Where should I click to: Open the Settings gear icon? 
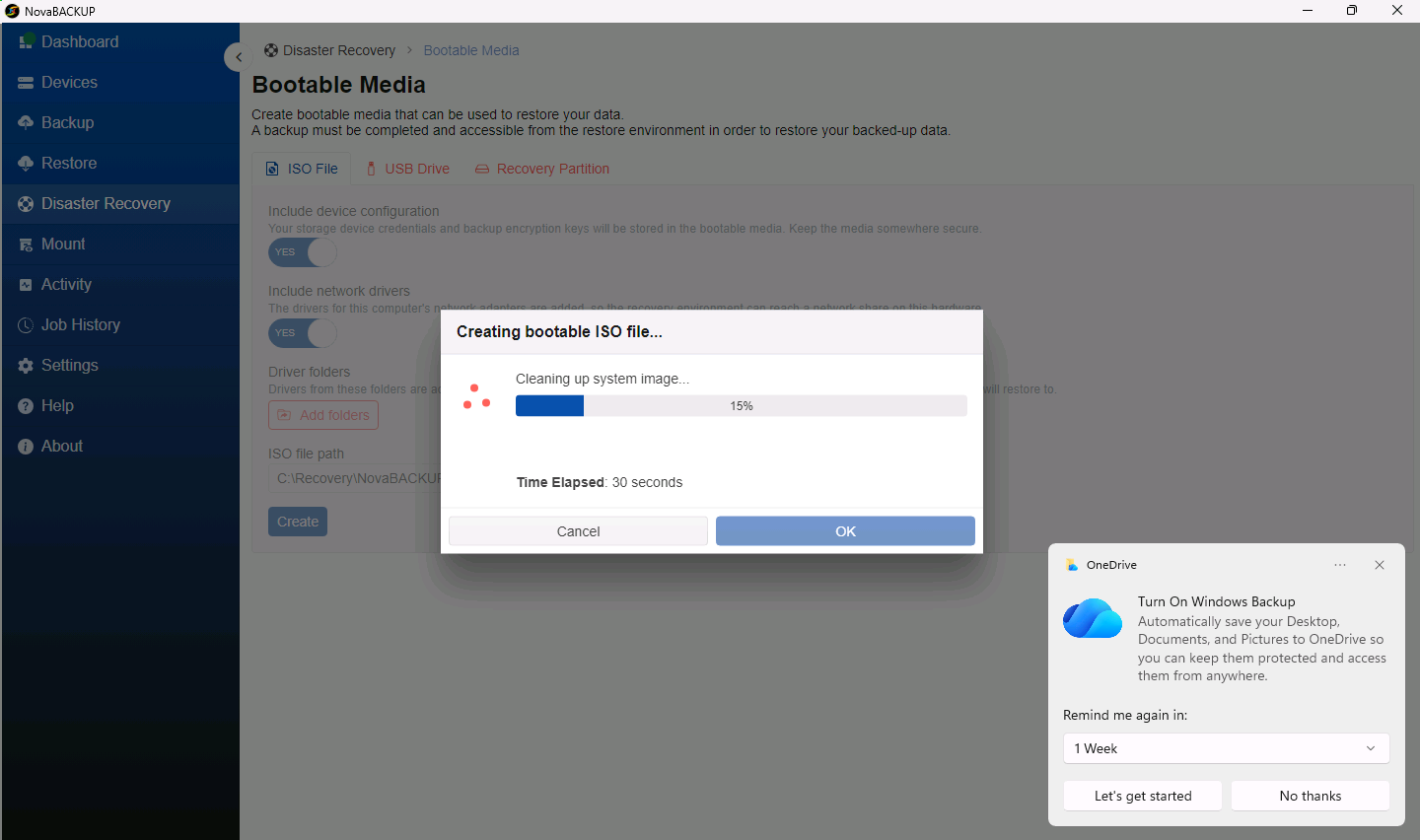click(x=26, y=366)
